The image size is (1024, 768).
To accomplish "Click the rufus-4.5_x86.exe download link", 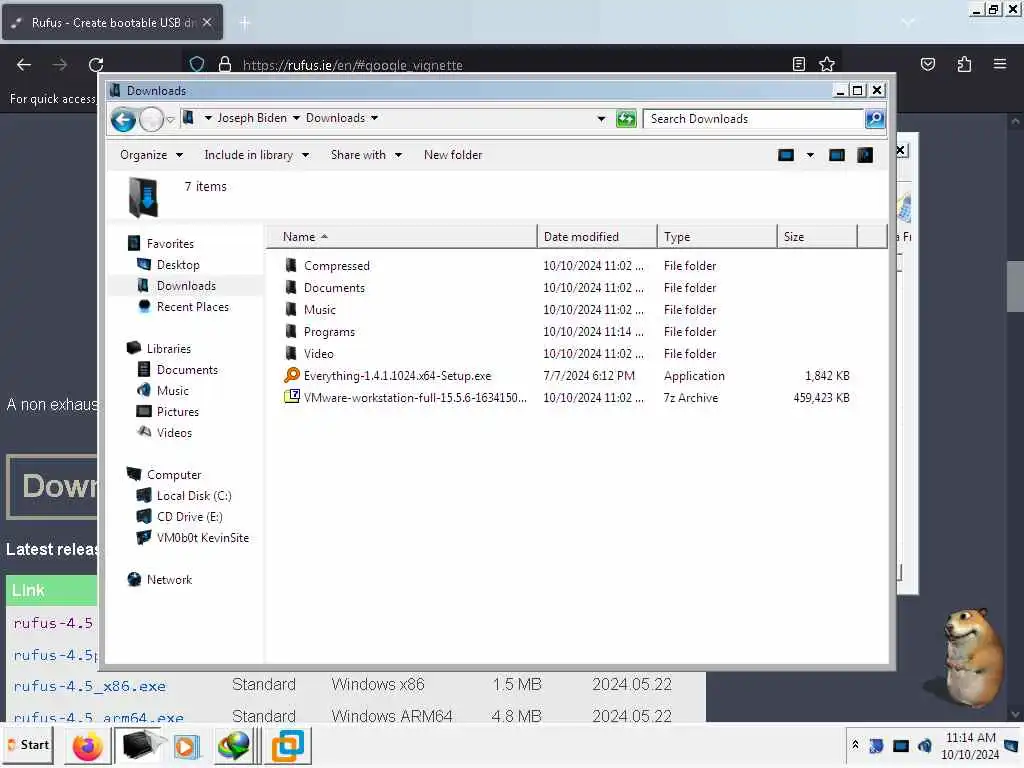I will (89, 686).
